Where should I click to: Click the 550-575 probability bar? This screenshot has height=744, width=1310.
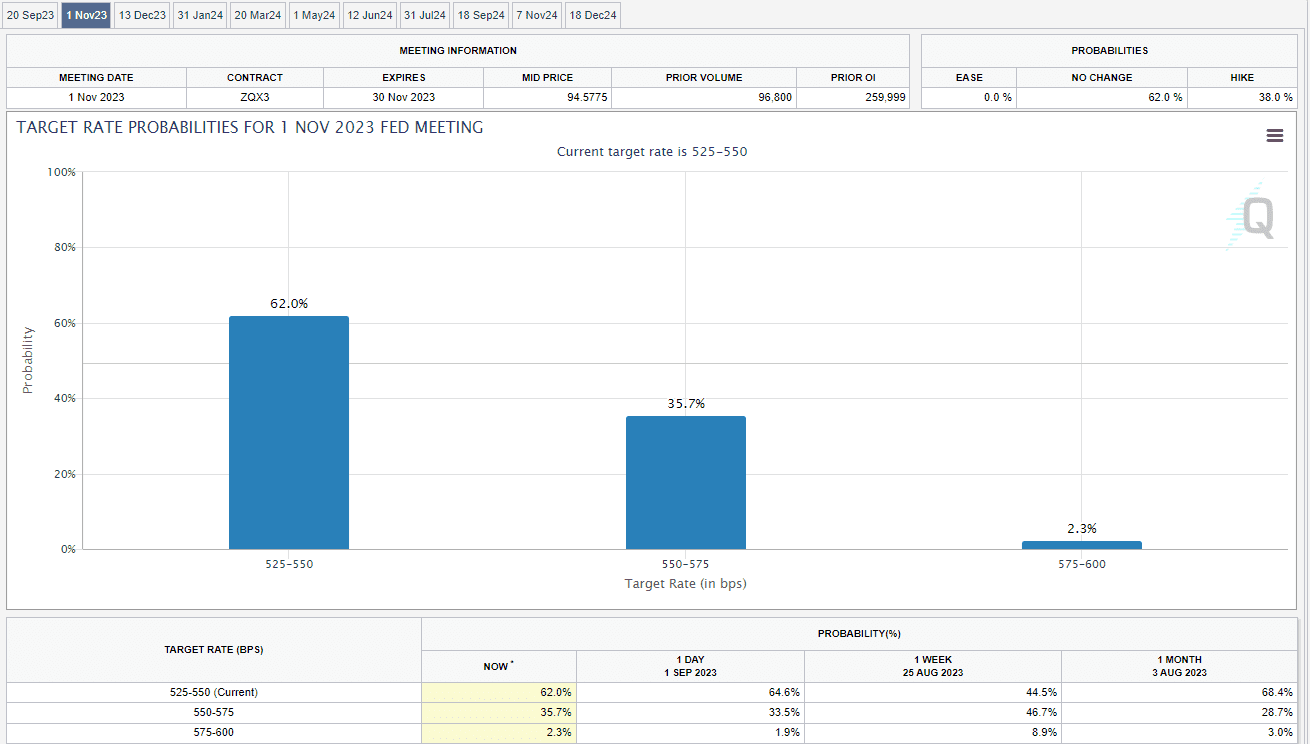point(686,483)
